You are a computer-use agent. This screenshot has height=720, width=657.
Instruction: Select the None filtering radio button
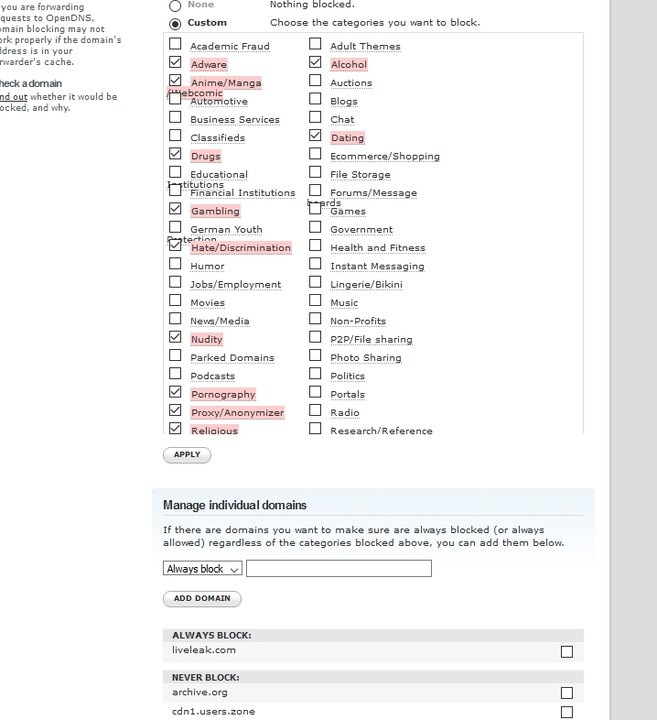tap(176, 5)
